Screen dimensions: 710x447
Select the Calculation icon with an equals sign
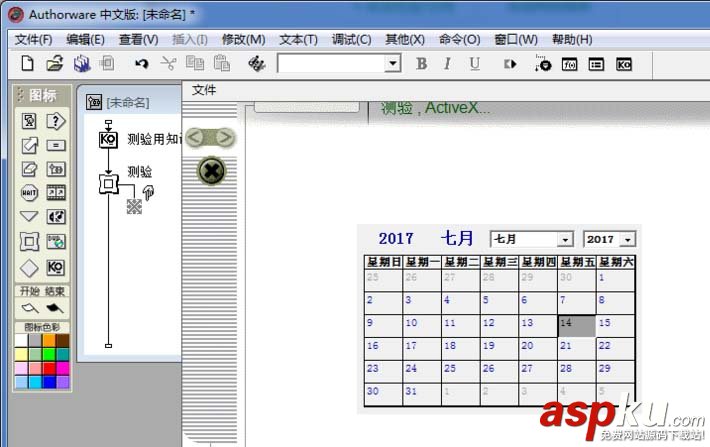pos(56,145)
